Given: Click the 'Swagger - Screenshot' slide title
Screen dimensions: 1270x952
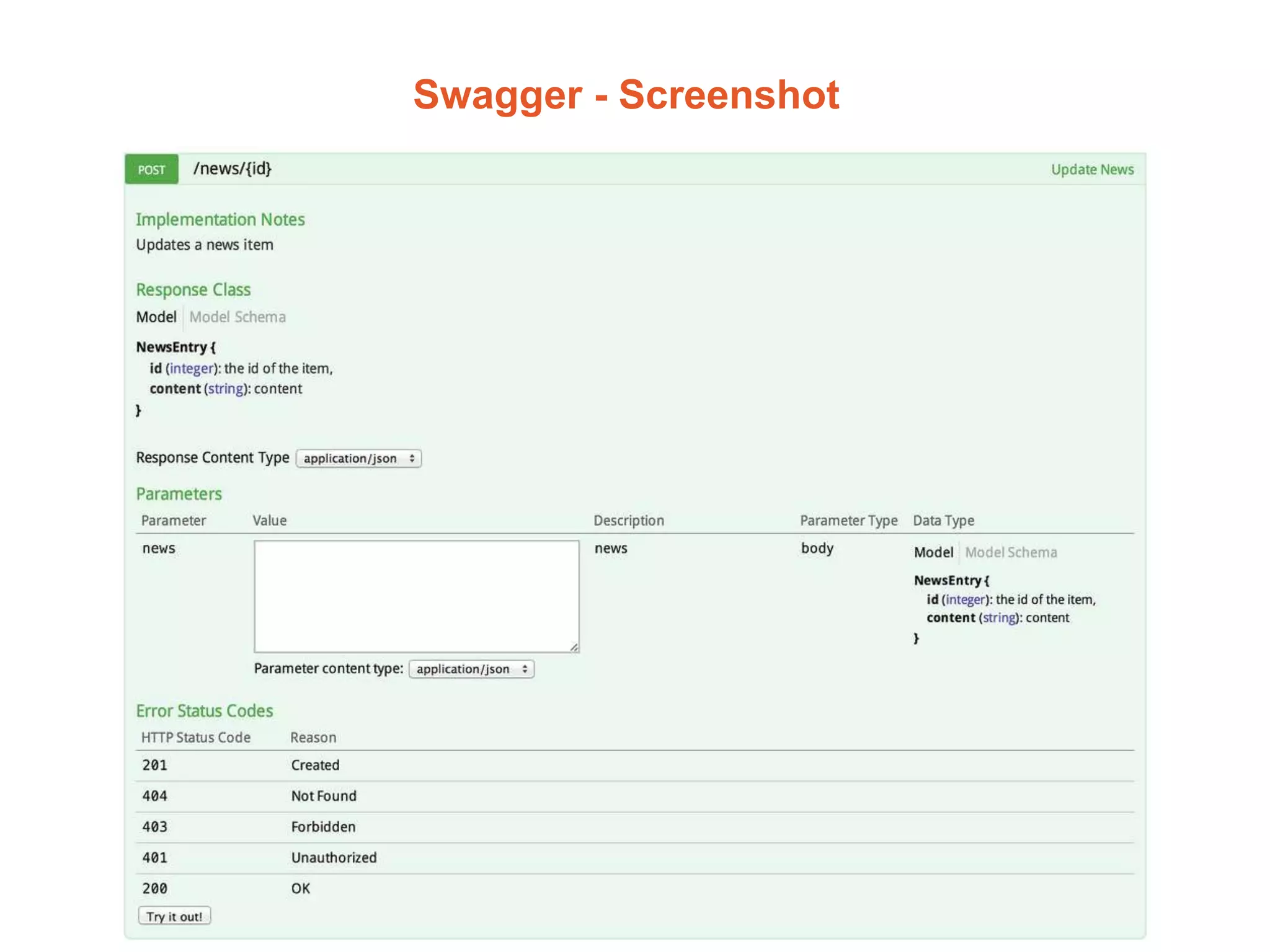Looking at the screenshot, I should [626, 95].
